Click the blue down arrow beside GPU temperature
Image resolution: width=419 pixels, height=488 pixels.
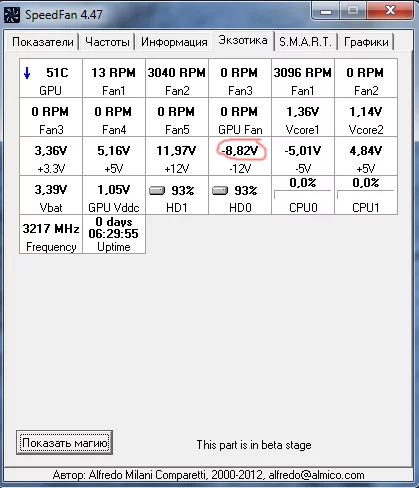pos(27,73)
